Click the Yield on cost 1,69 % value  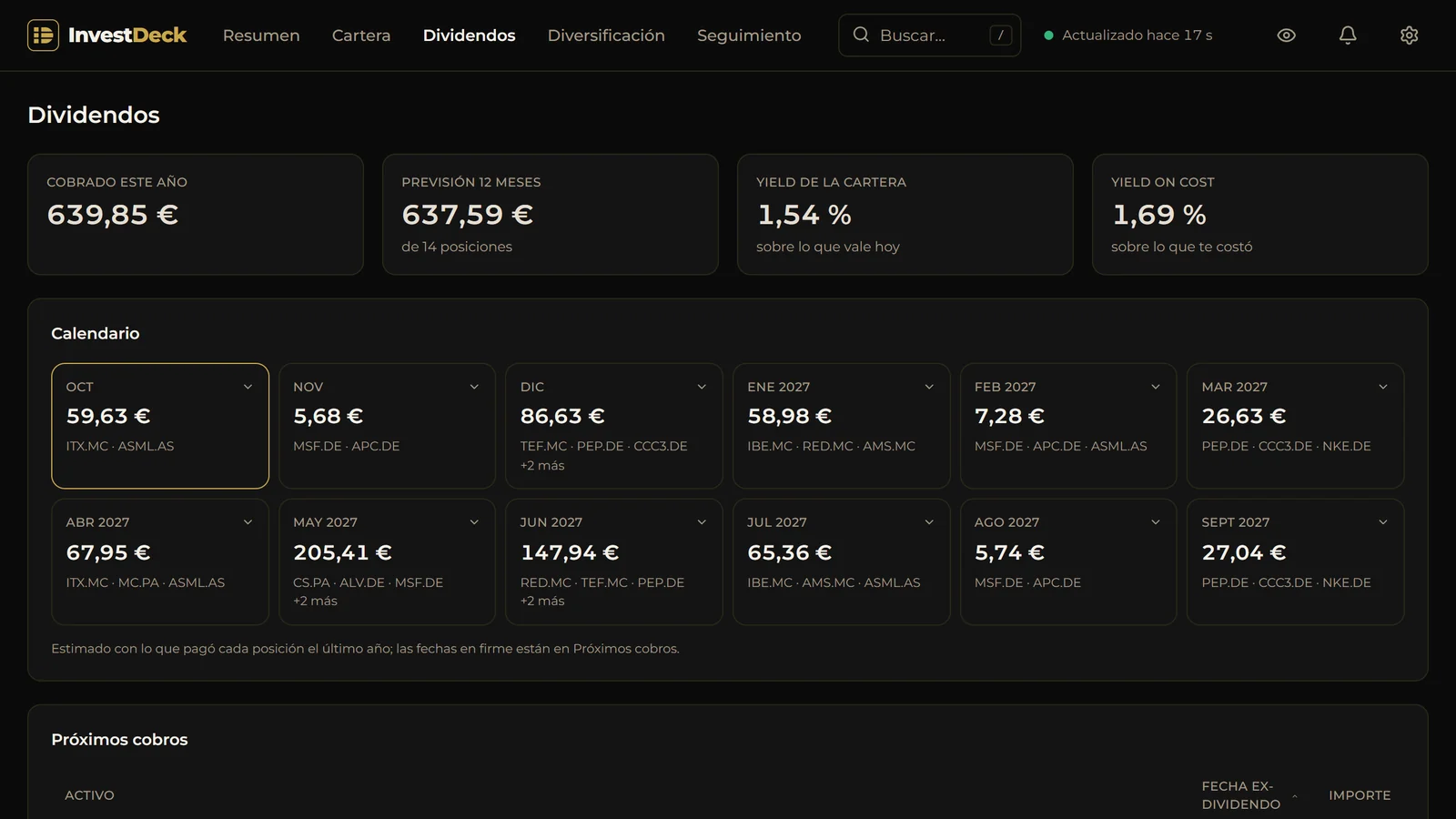coord(1159,215)
